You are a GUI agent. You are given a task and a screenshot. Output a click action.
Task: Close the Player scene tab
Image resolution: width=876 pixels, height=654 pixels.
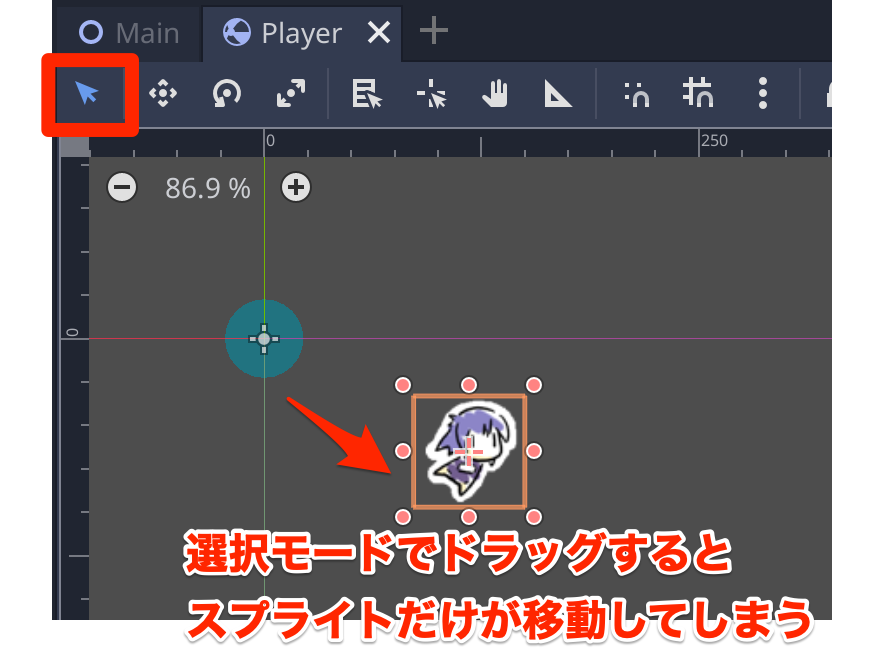click(379, 32)
